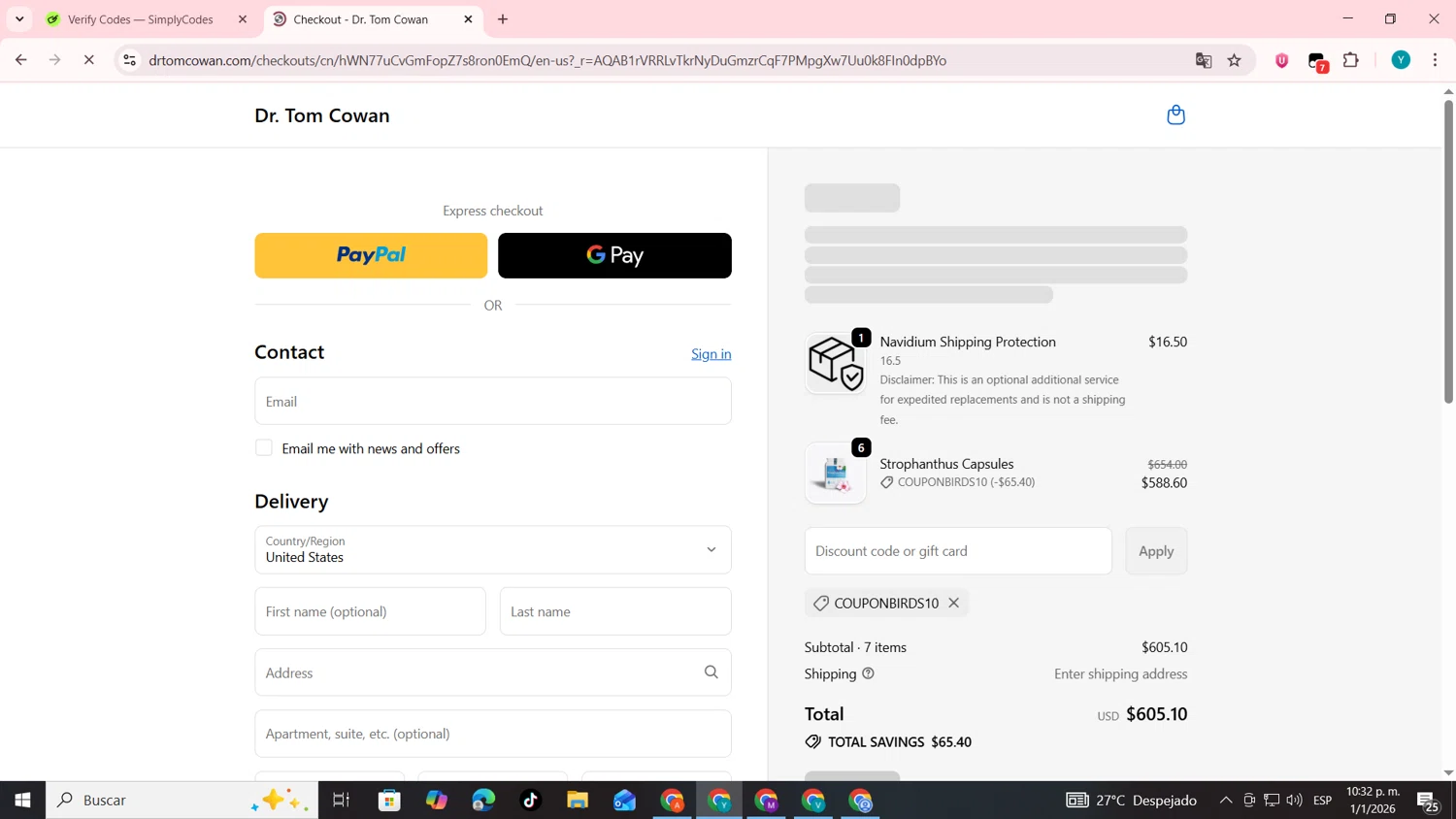The height and width of the screenshot is (819, 1456).
Task: Open a new browser tab
Action: point(503,19)
